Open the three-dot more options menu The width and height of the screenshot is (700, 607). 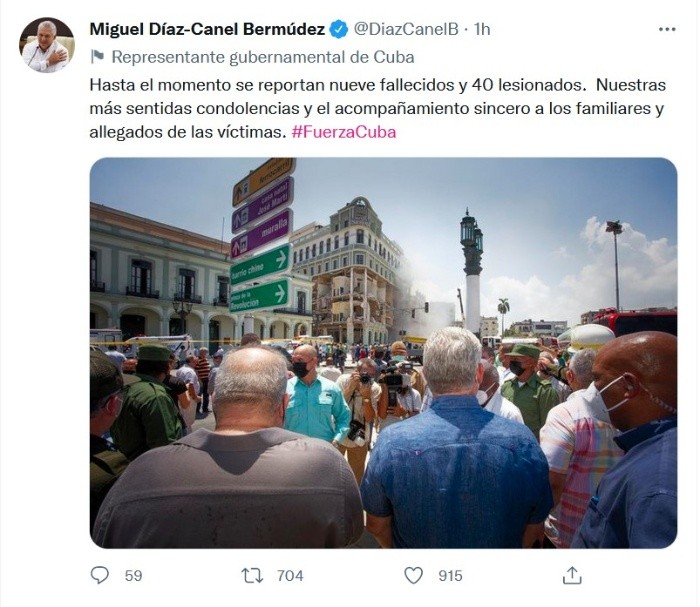click(667, 29)
